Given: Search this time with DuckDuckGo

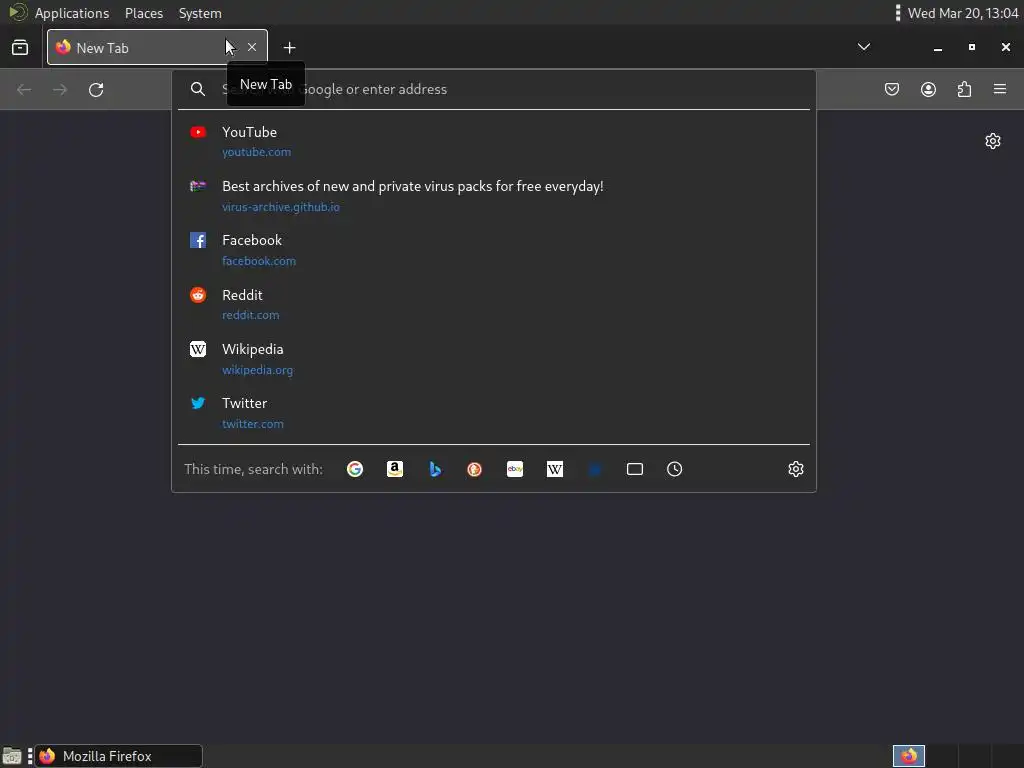Looking at the screenshot, I should pyautogui.click(x=475, y=469).
